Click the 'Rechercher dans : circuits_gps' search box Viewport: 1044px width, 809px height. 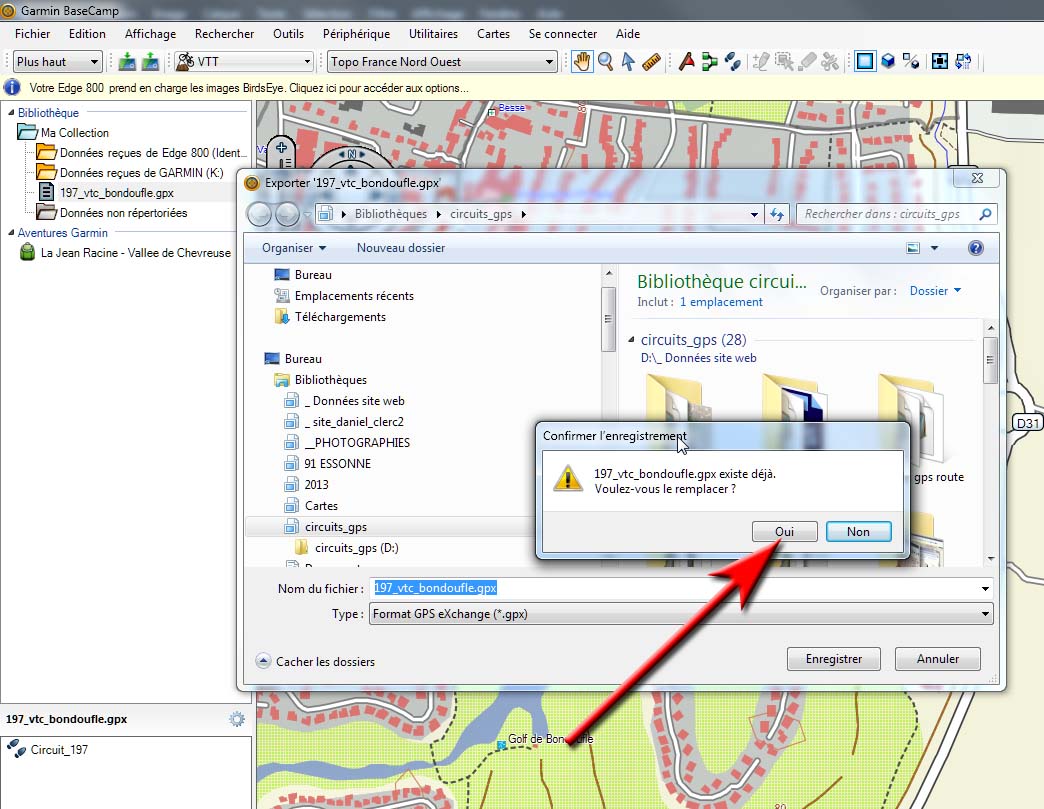(897, 214)
